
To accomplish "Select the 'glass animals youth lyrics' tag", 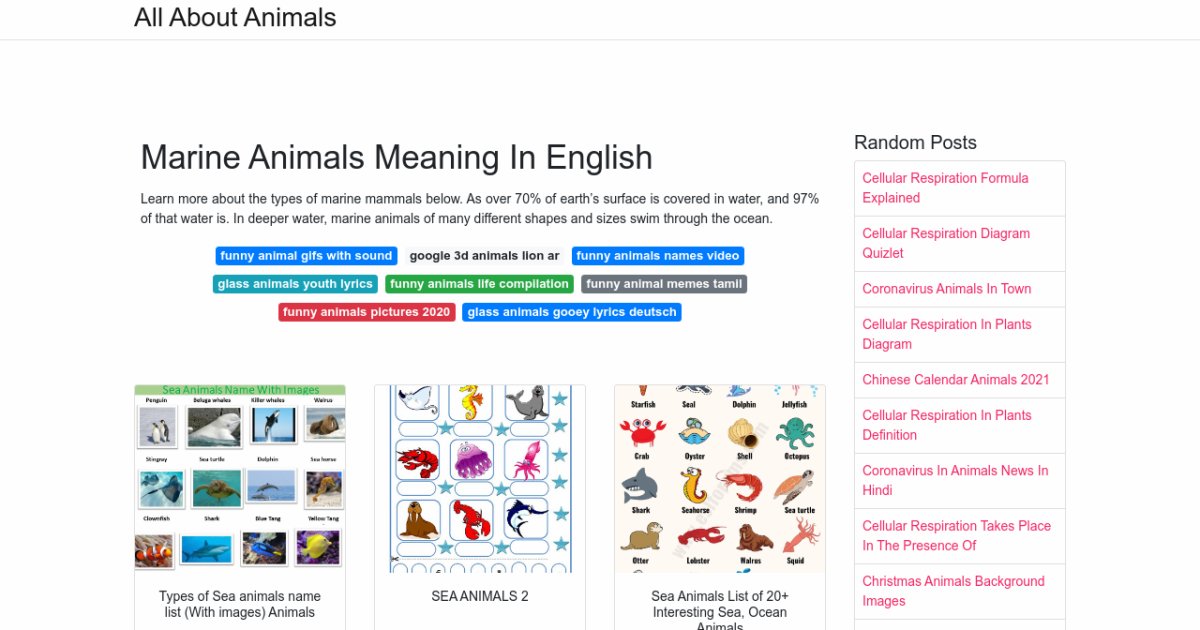I will tap(295, 284).
